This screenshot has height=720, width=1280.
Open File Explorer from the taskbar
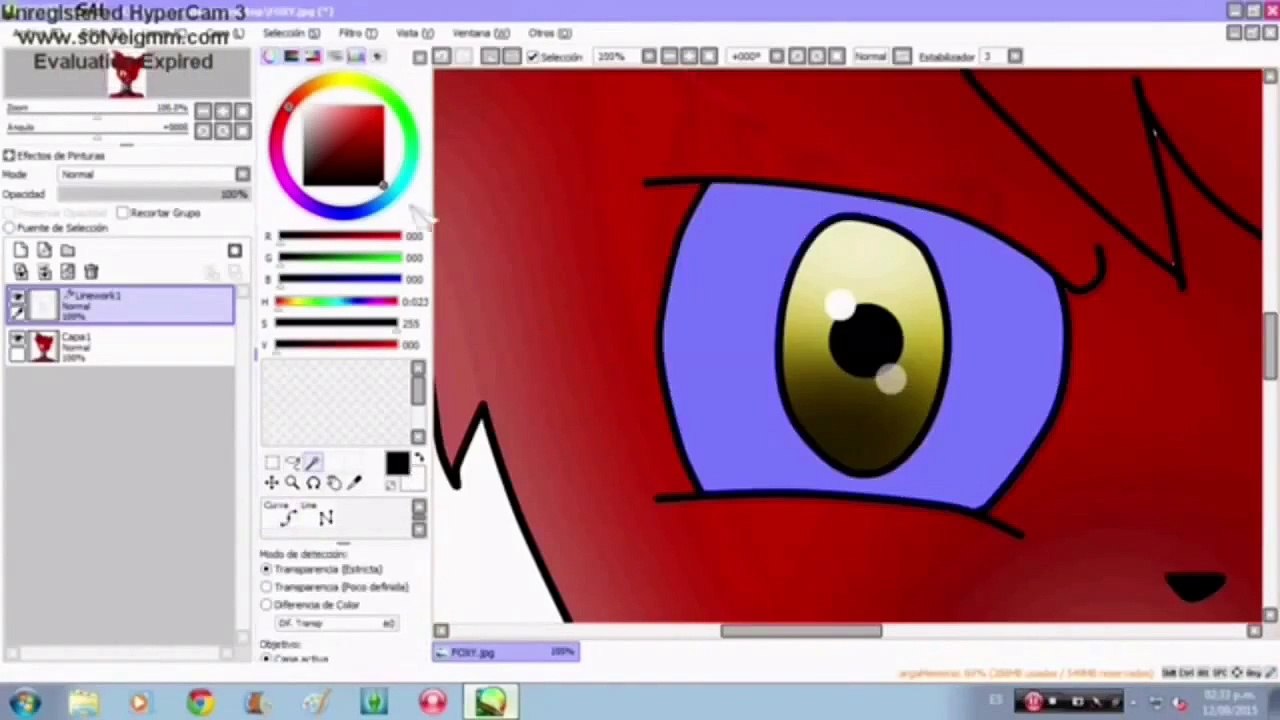click(84, 702)
